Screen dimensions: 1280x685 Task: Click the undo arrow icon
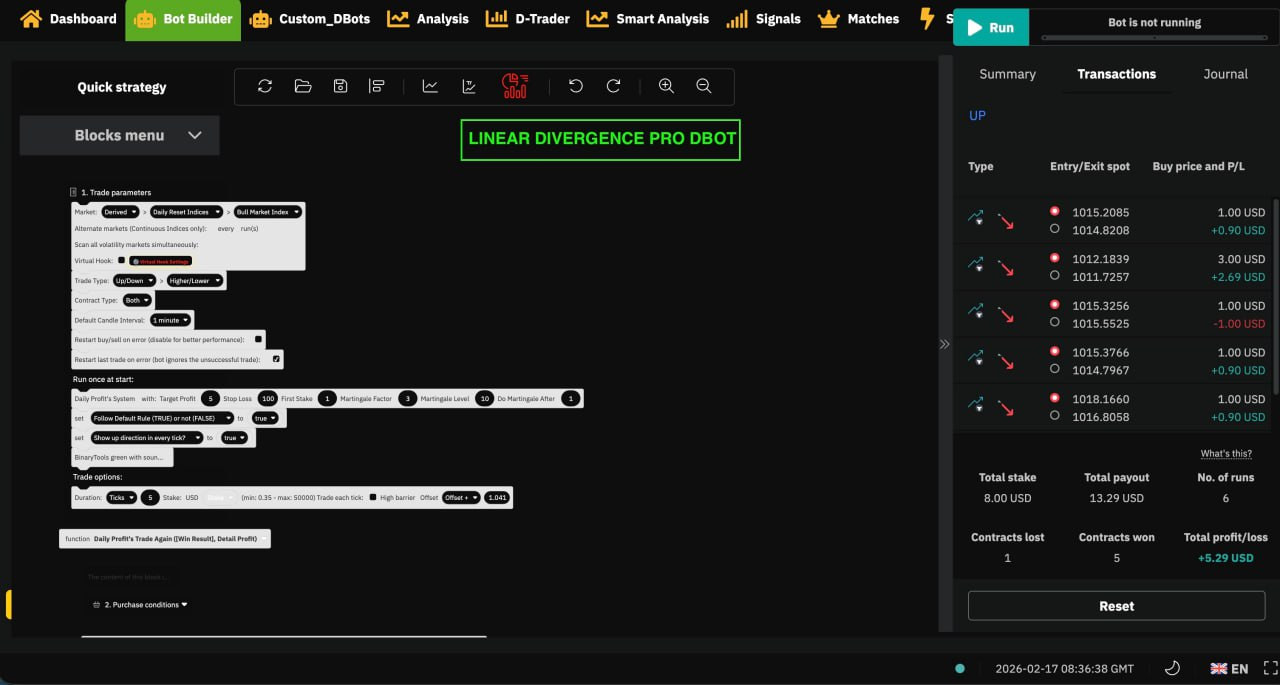pyautogui.click(x=576, y=87)
